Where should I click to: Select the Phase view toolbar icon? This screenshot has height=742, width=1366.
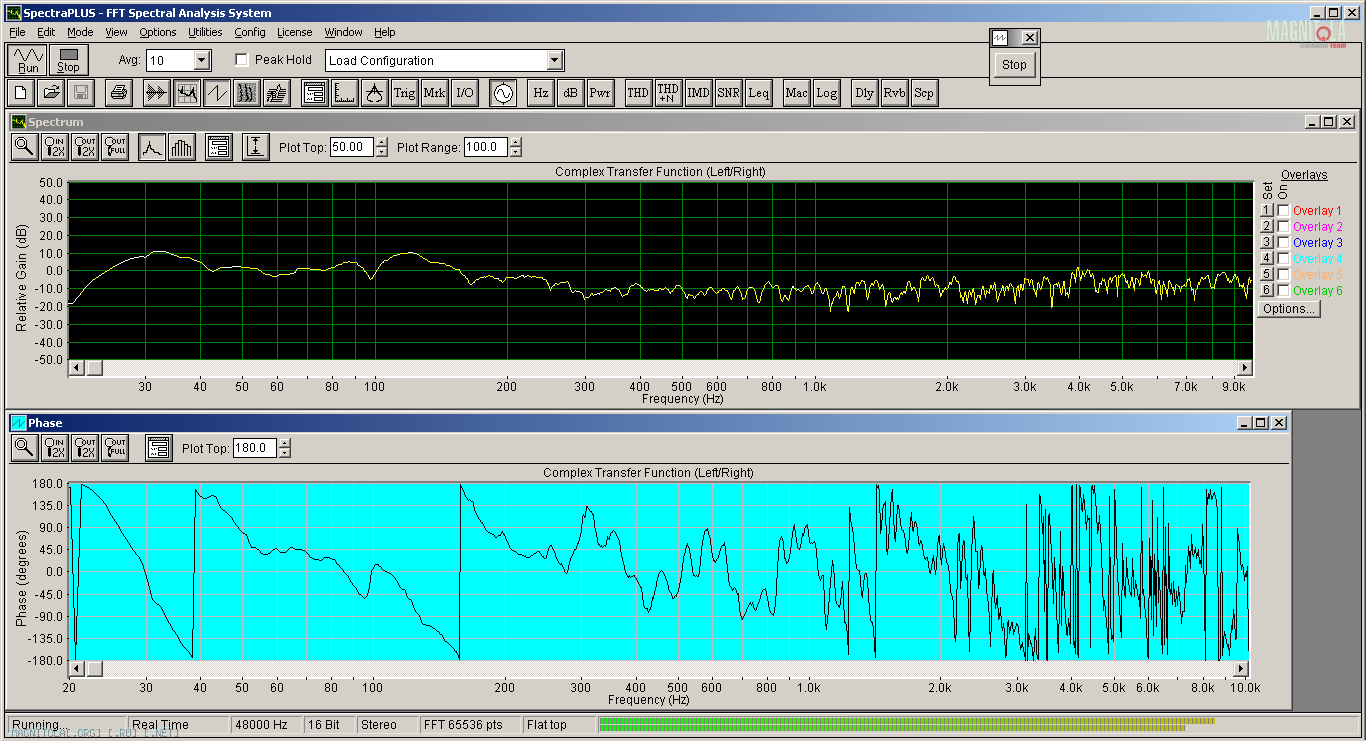click(x=216, y=93)
